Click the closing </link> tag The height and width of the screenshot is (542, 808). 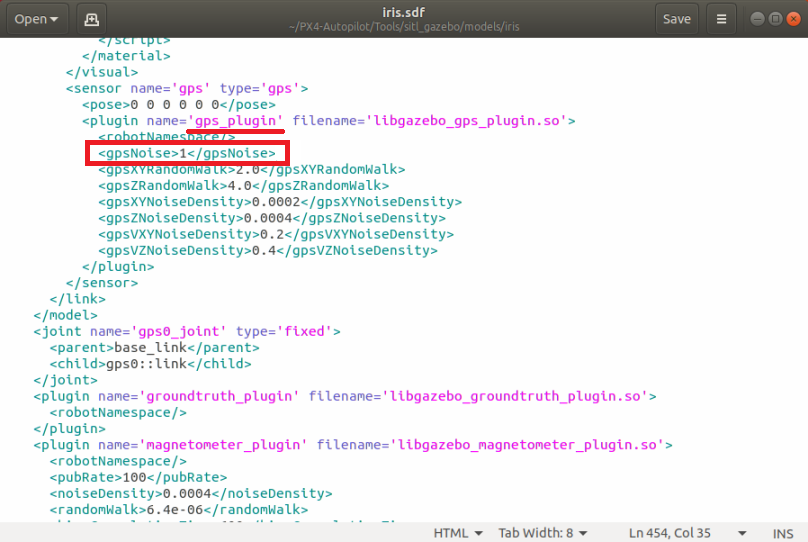click(x=78, y=299)
